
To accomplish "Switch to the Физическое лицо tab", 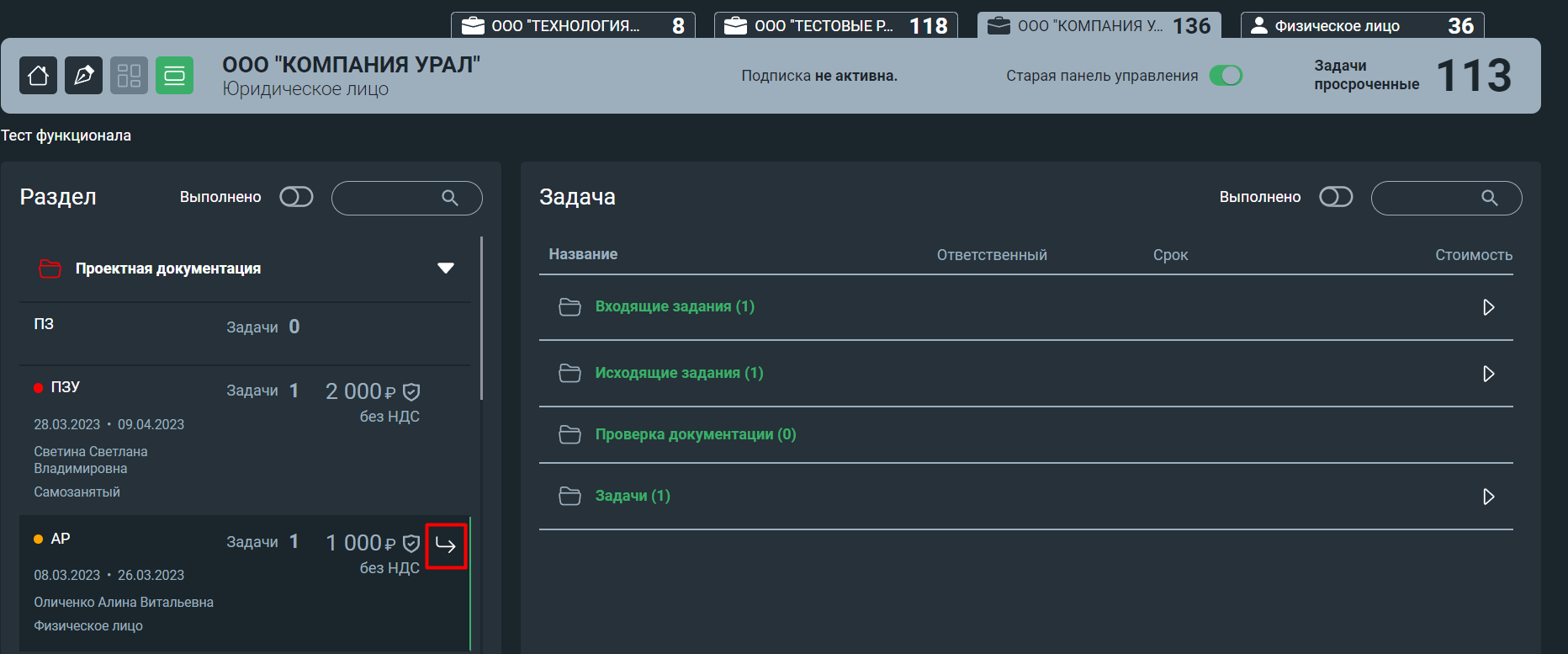I will point(1363,26).
